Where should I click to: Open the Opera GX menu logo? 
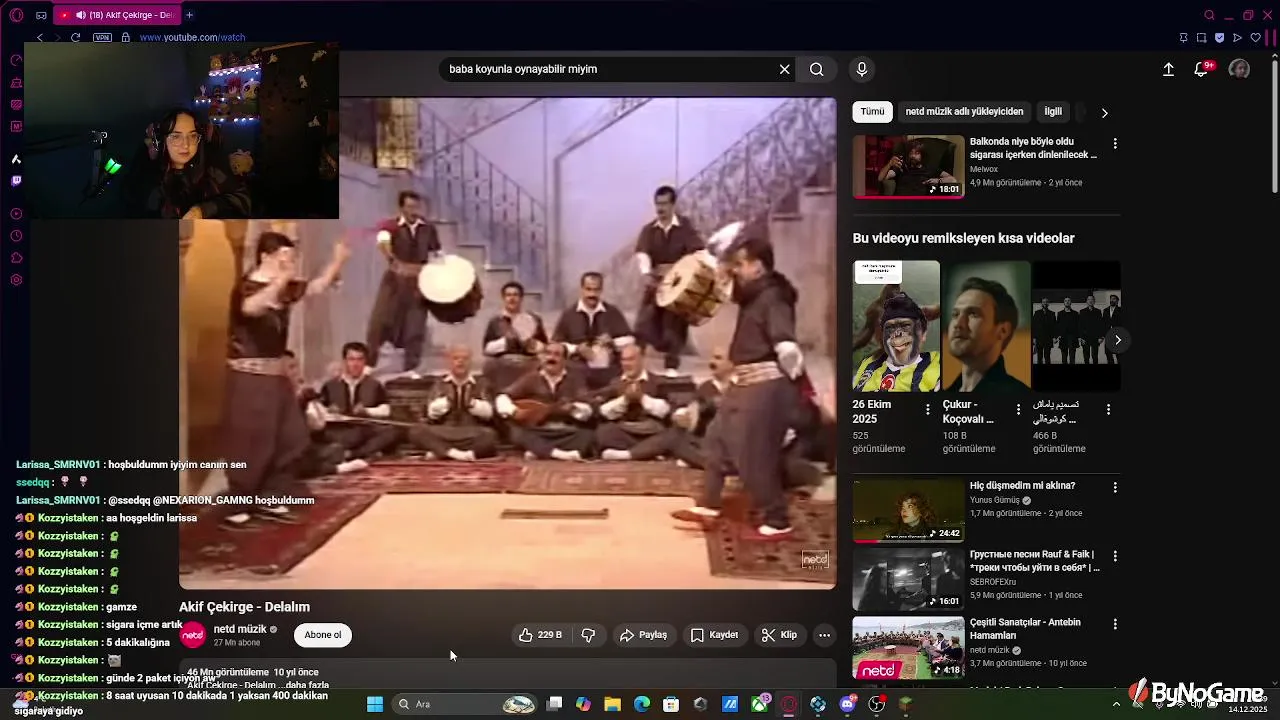pyautogui.click(x=16, y=15)
